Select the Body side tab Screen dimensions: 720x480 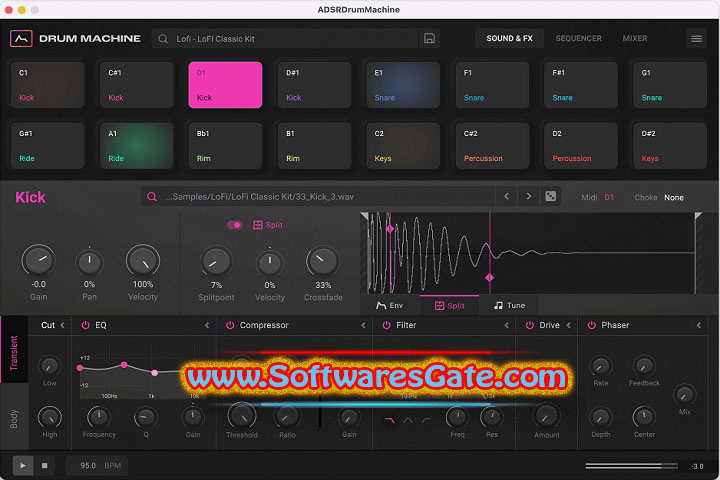click(x=14, y=419)
